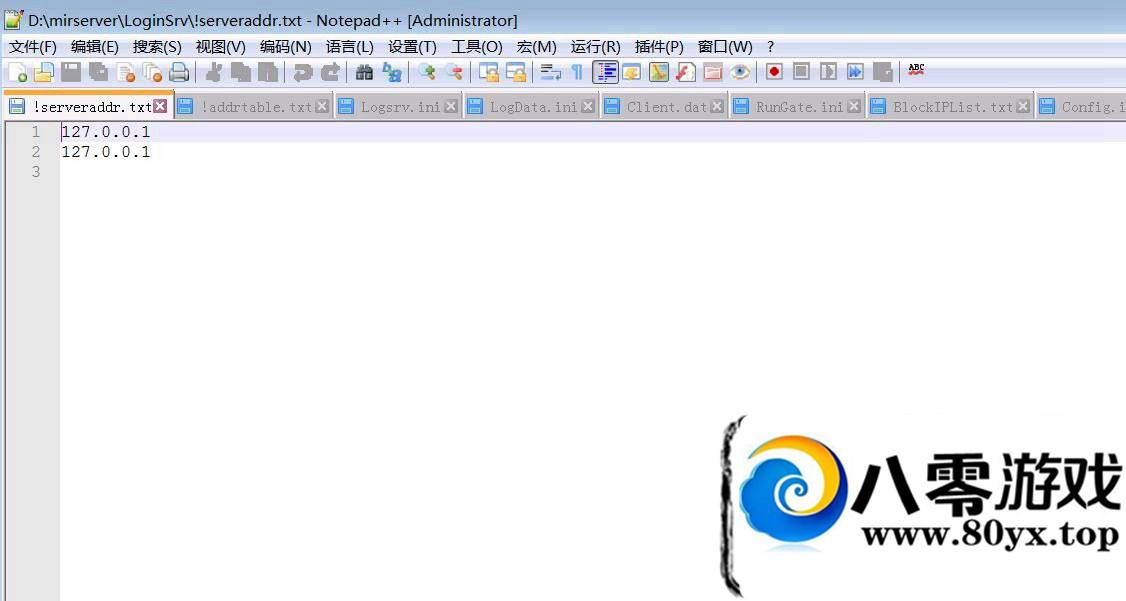Open the 文件(F) menu
The height and width of the screenshot is (601, 1126).
click(33, 47)
